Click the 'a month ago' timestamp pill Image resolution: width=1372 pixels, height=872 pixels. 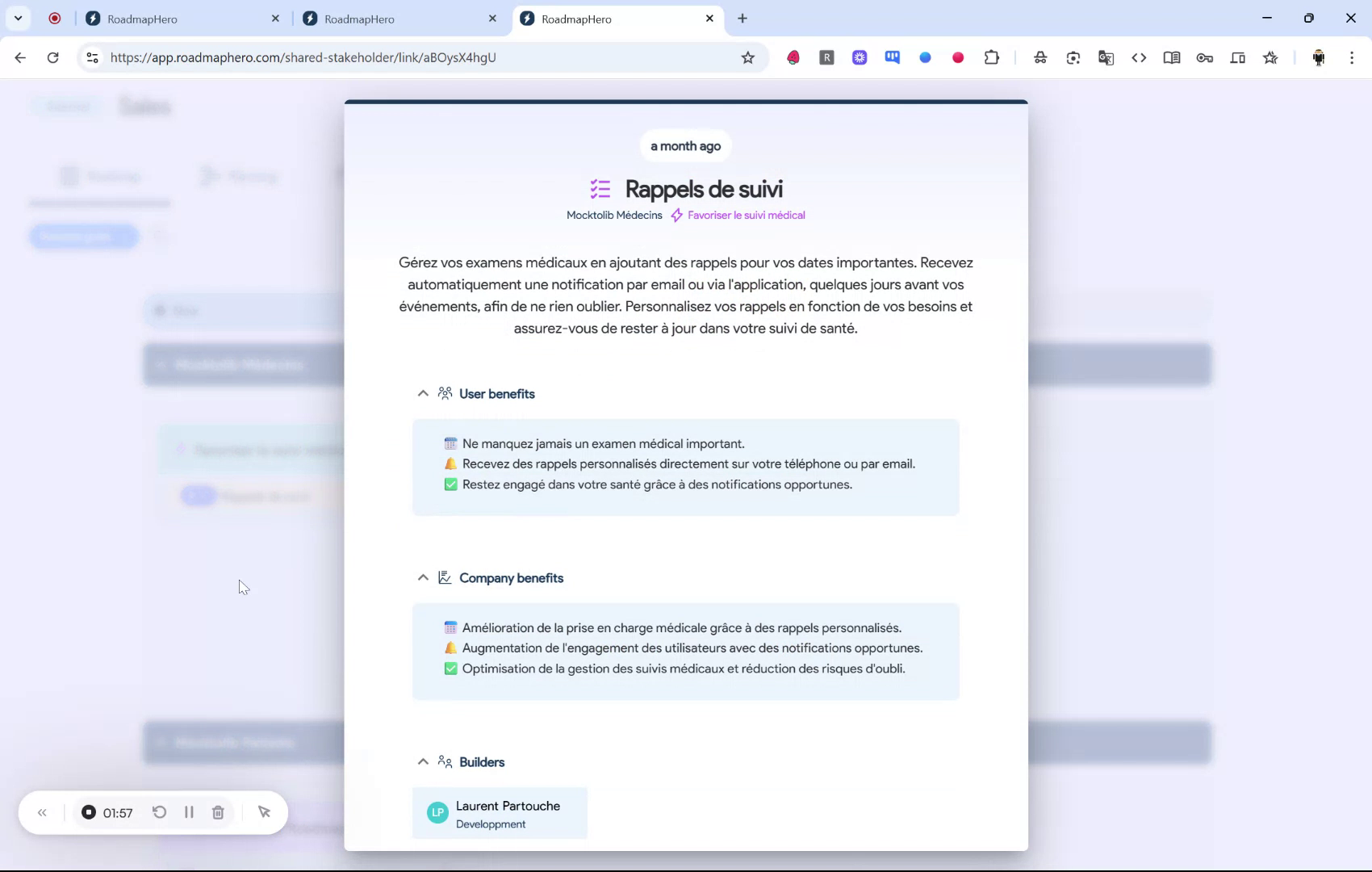684,146
